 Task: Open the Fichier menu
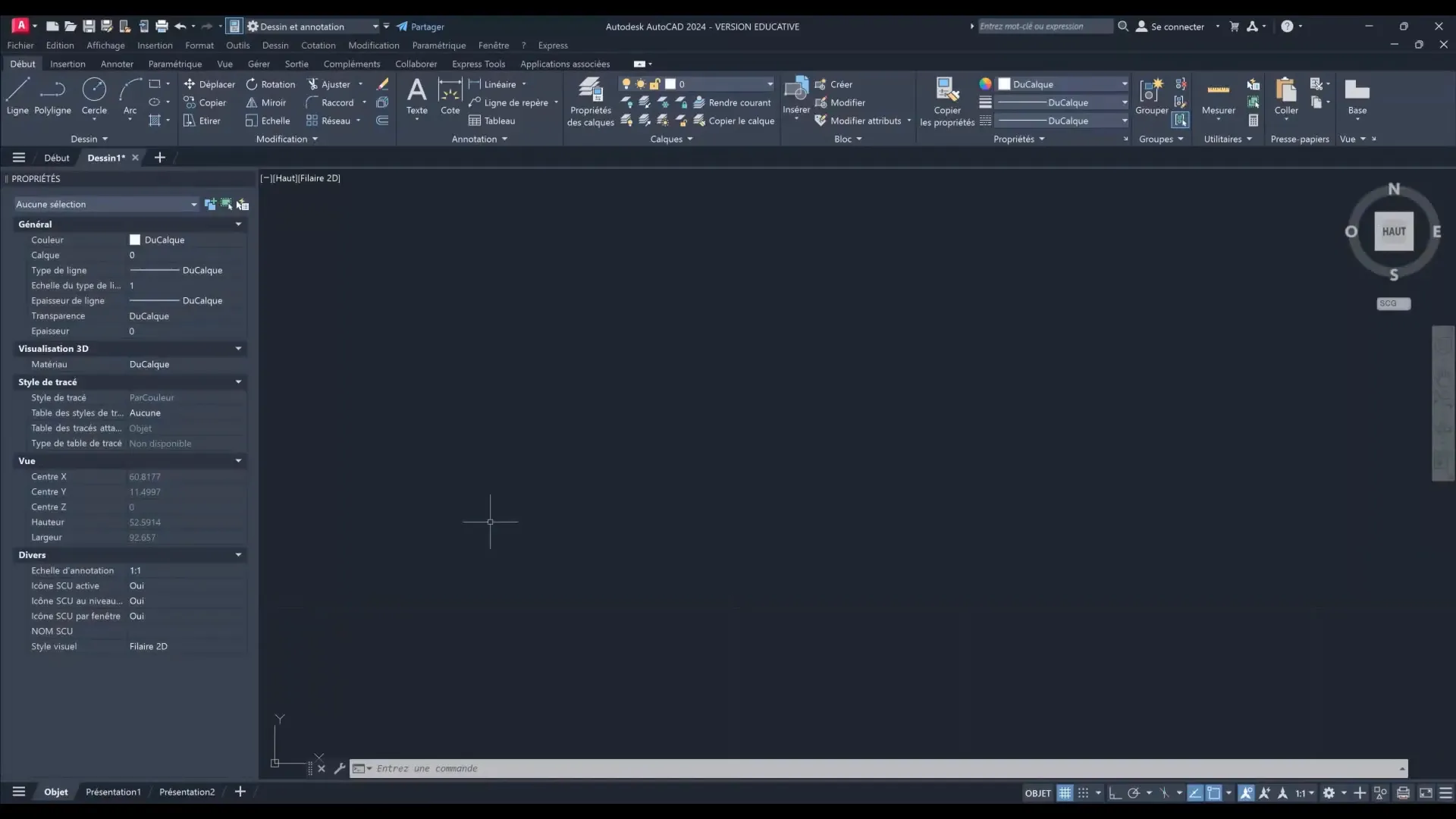point(20,45)
